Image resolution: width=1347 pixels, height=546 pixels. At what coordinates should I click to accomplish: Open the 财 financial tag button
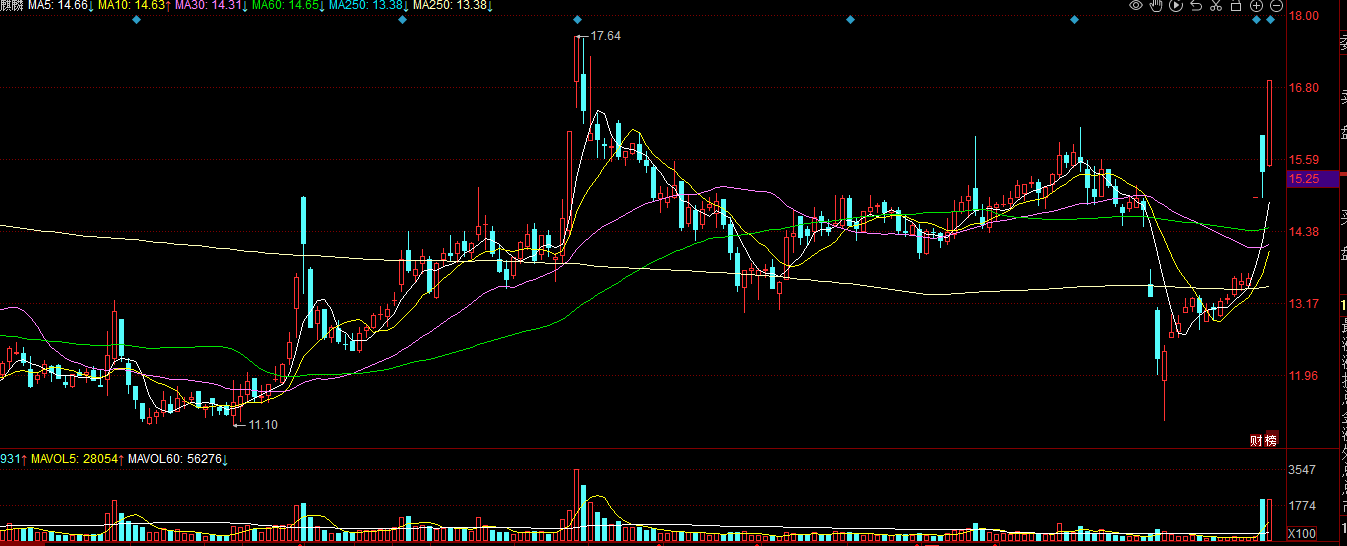[x=1257, y=440]
